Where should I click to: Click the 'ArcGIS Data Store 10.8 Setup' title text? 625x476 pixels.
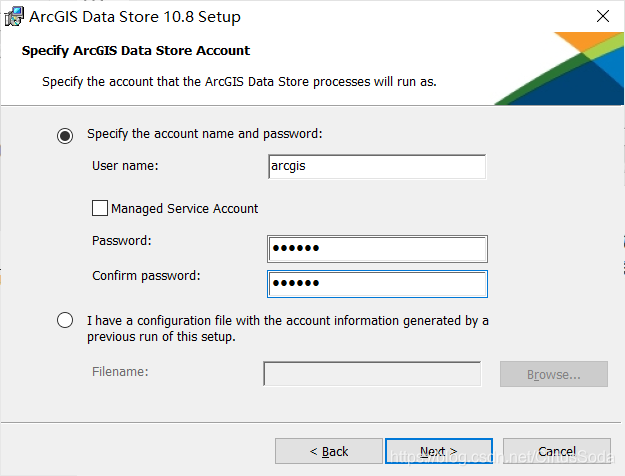point(135,17)
